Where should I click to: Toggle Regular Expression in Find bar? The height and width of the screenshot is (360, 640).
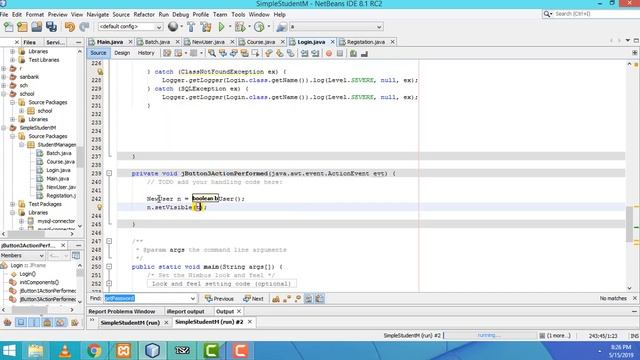click(298, 299)
